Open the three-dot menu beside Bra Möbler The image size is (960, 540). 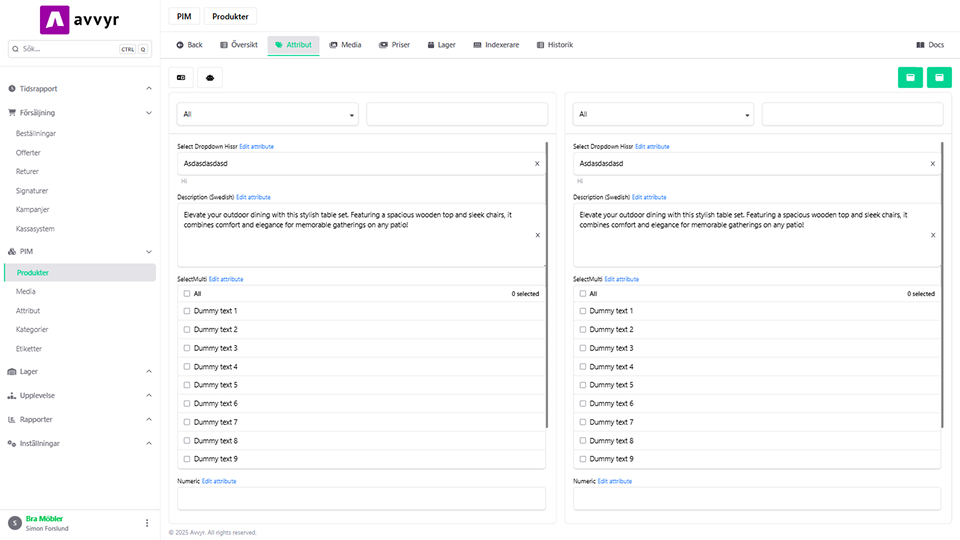tap(147, 523)
